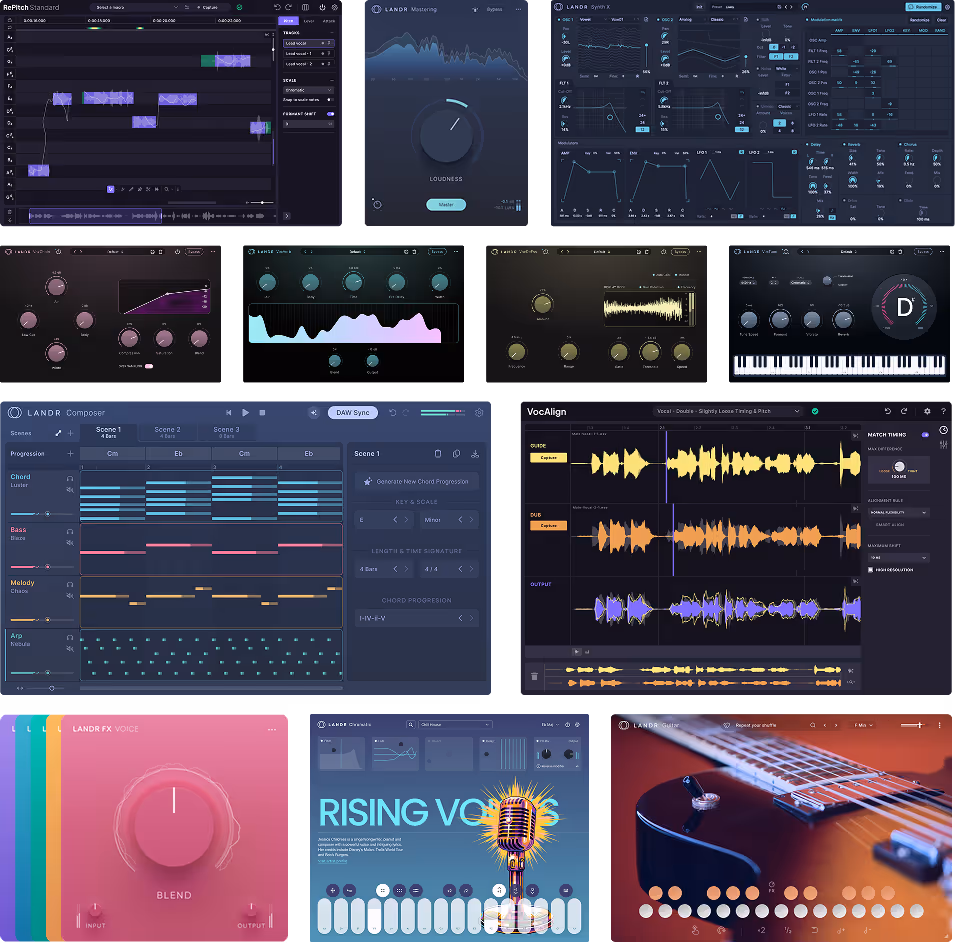Skip to start in LANDR Composer
The width and height of the screenshot is (955, 943).
228,412
